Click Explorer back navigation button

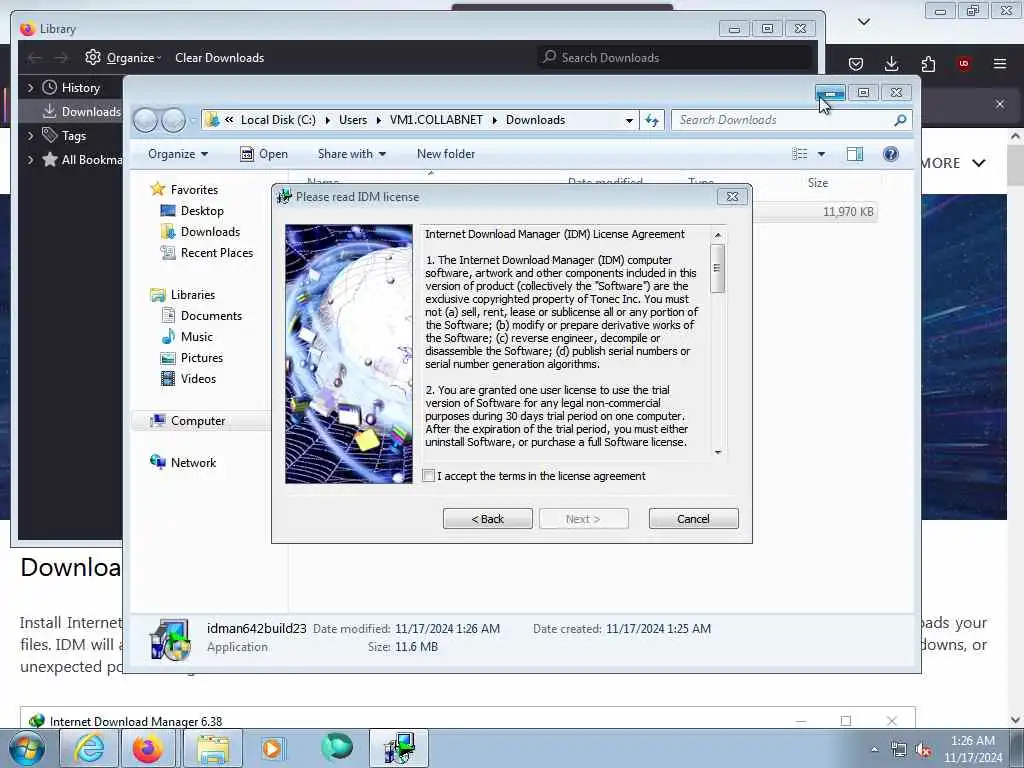point(146,120)
